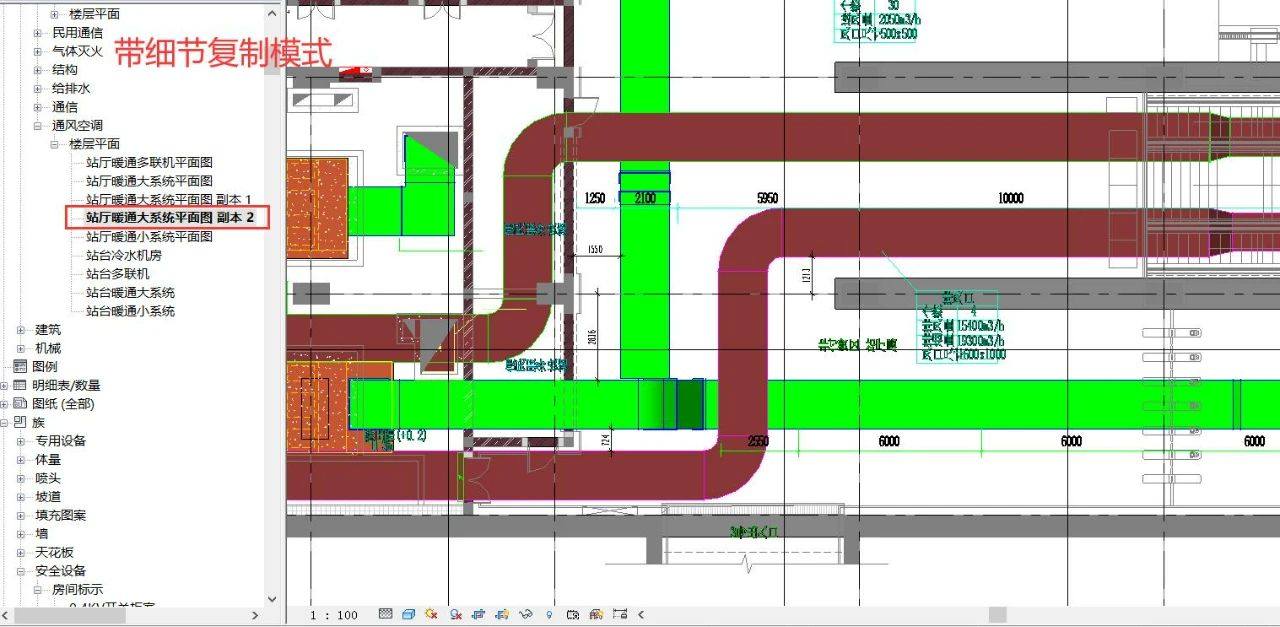
Task: Open the 站厅暖通小系统平面图 view
Action: (x=149, y=237)
